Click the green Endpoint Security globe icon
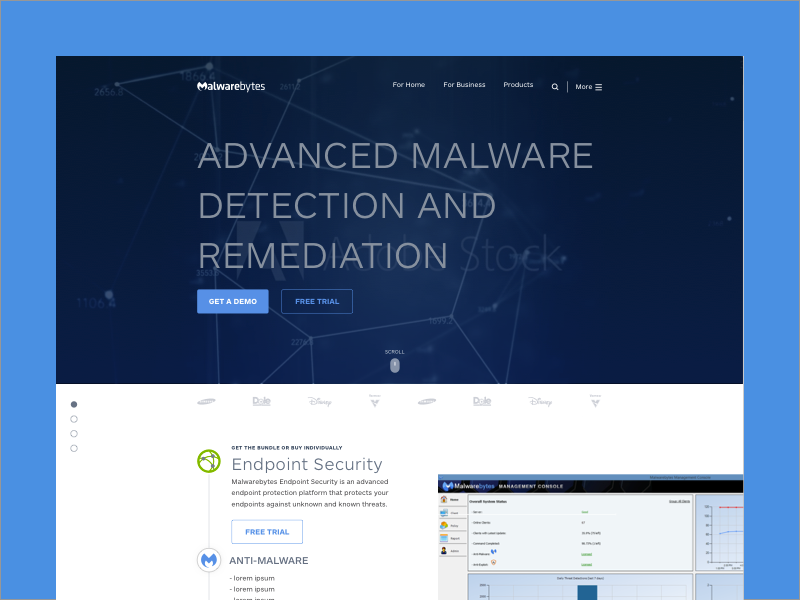 pyautogui.click(x=209, y=461)
